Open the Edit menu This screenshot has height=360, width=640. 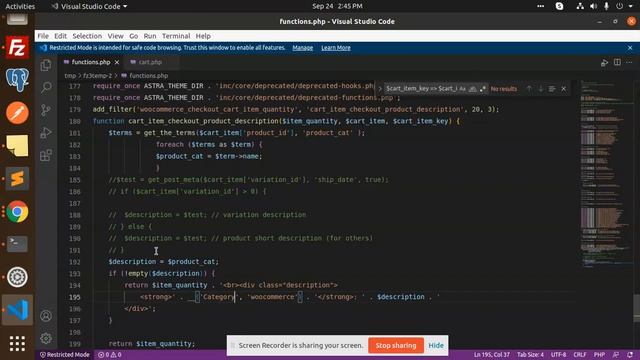pos(60,36)
